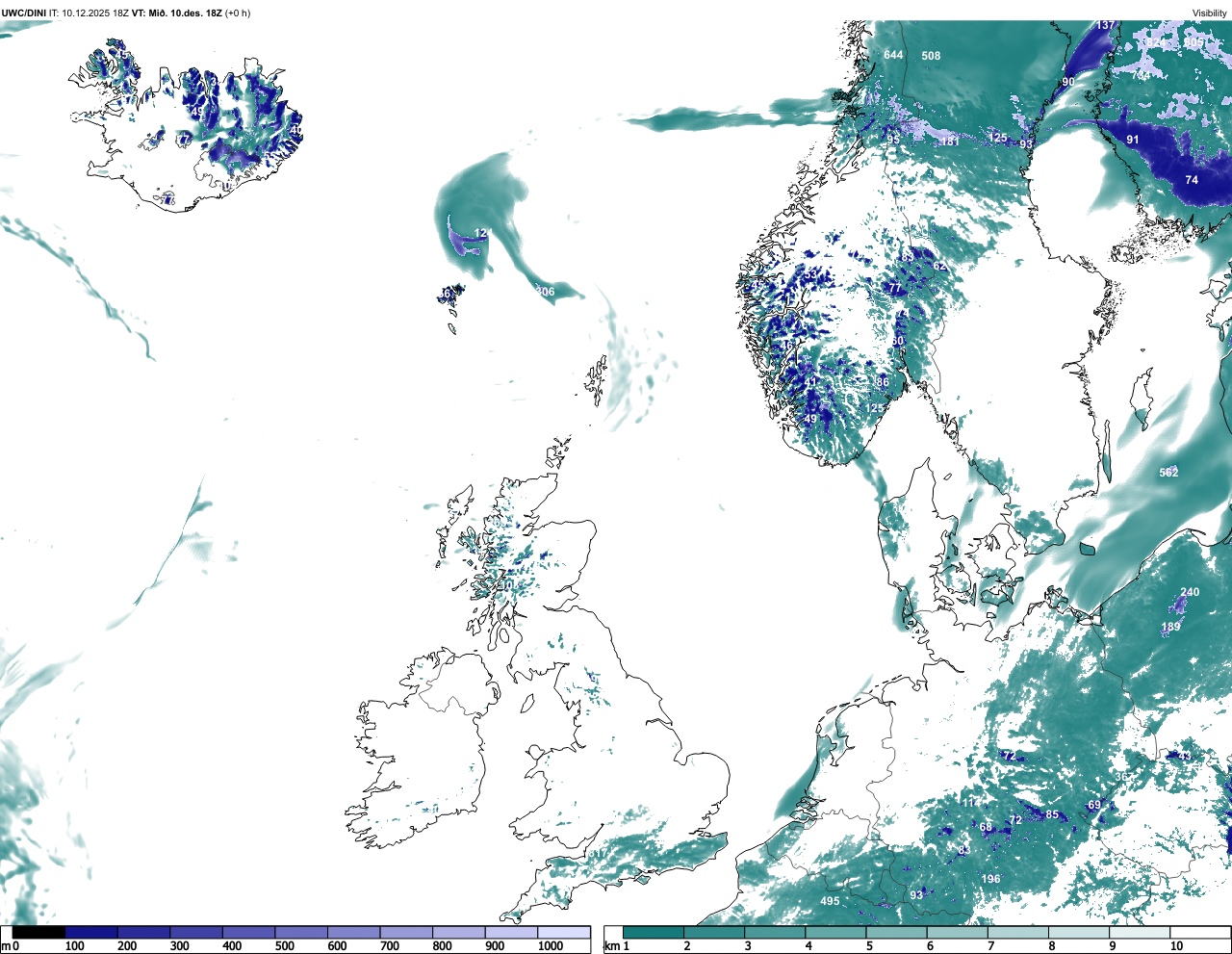Screen dimensions: 1232x954
Task: Click the palest 9–10 km legend segment
Action: click(1141, 932)
